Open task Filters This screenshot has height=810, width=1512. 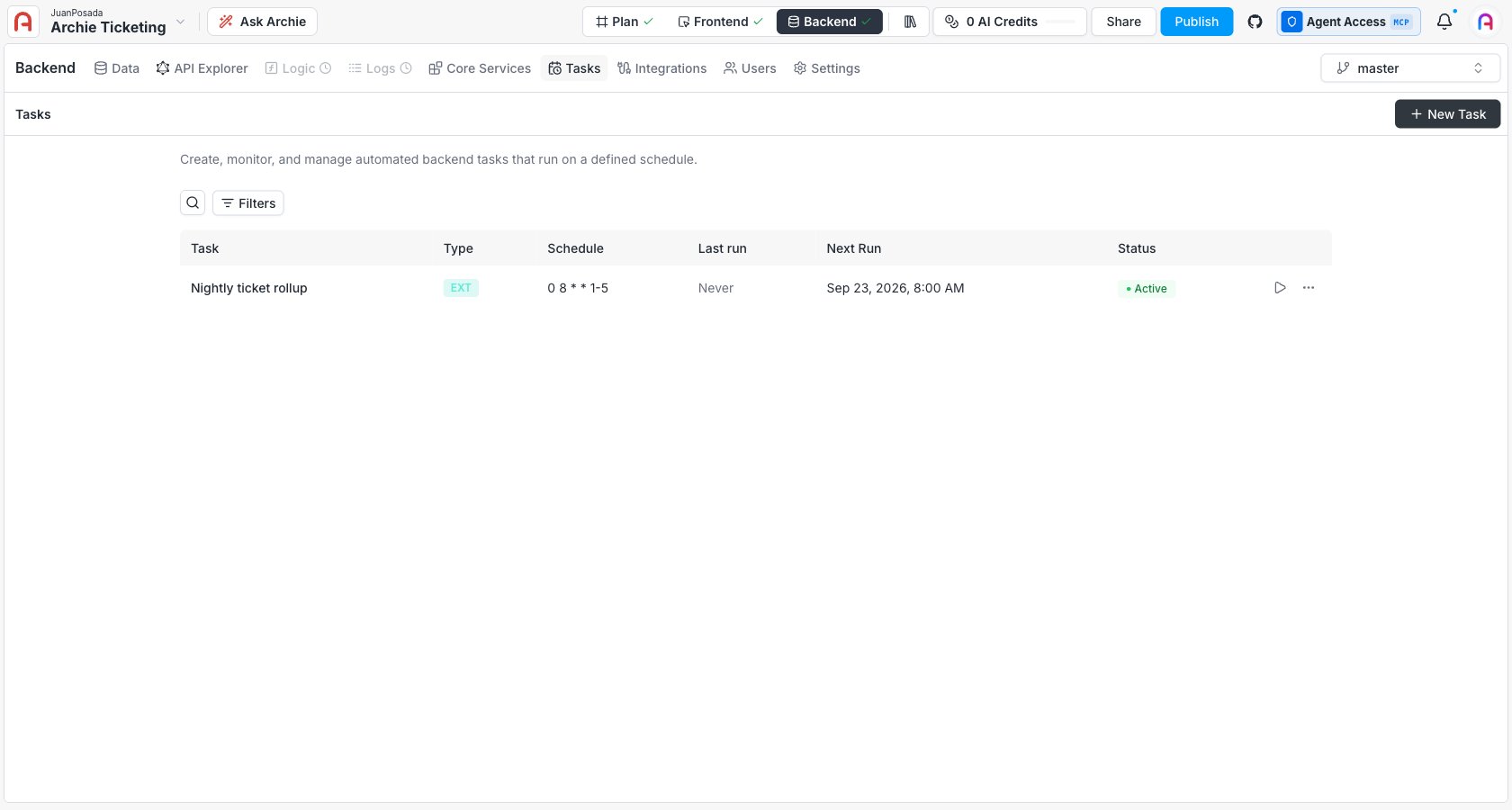click(248, 203)
